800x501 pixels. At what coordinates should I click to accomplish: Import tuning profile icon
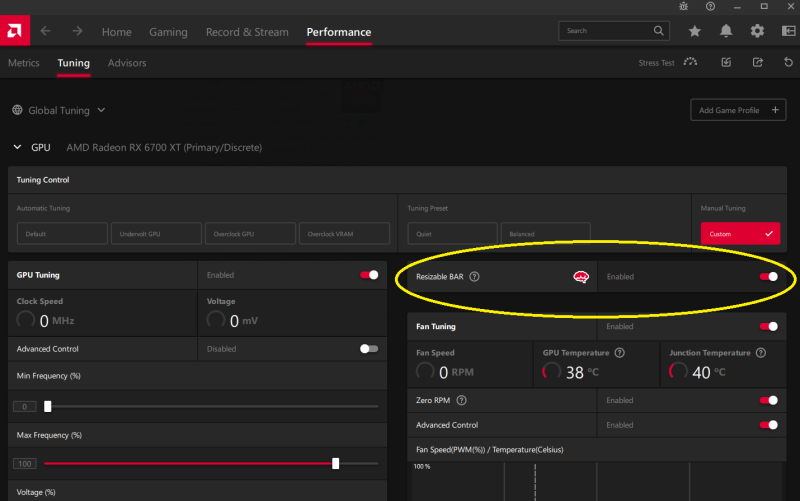coord(726,62)
